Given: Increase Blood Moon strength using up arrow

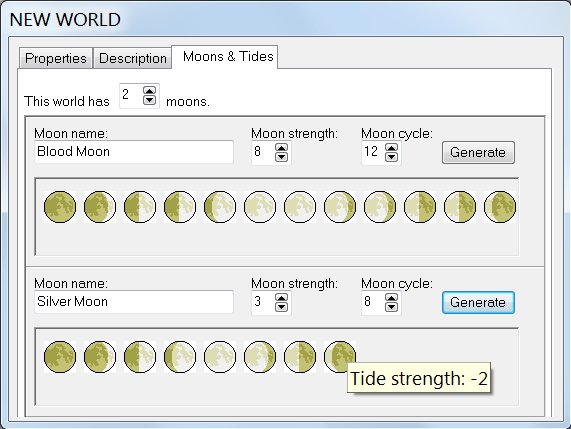Looking at the screenshot, I should (x=281, y=147).
